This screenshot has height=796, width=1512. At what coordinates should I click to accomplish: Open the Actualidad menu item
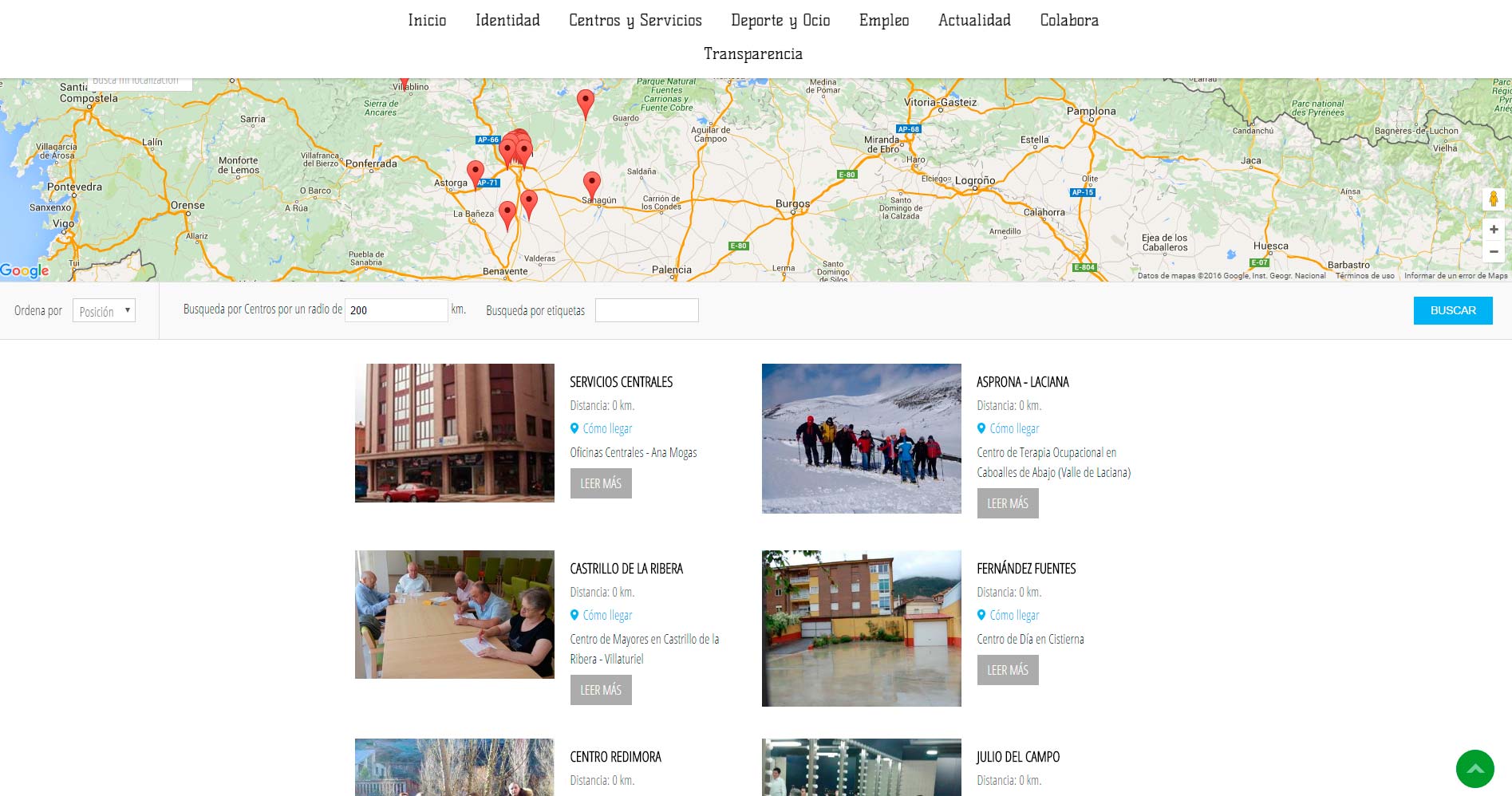[974, 20]
